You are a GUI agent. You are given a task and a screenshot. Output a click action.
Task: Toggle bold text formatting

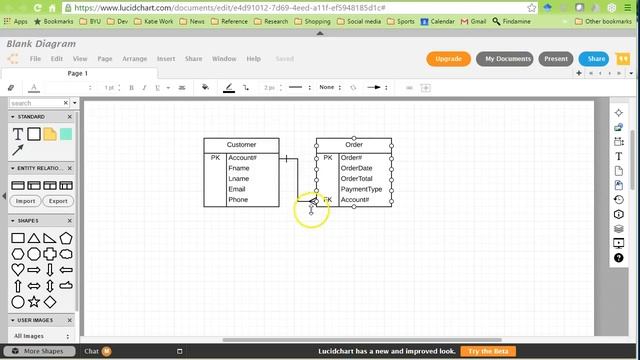tap(131, 88)
